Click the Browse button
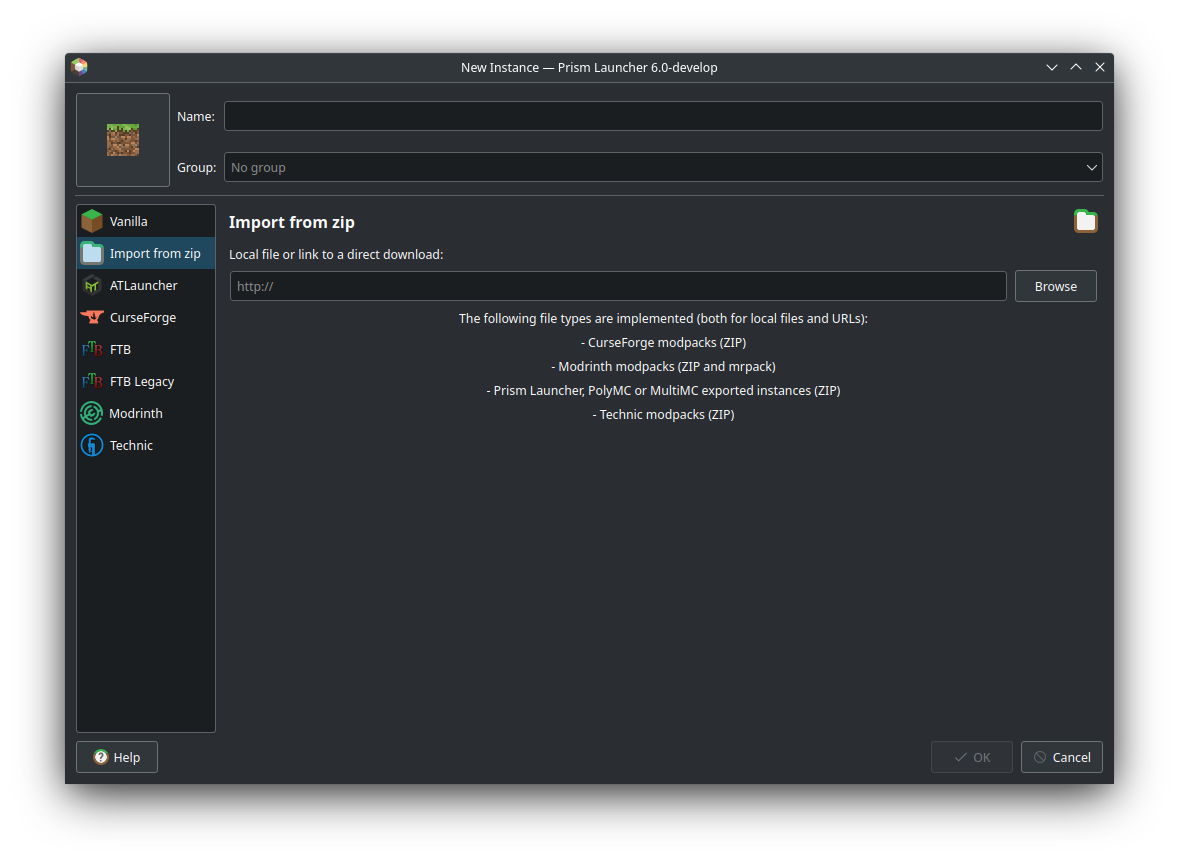Viewport: 1179px width, 861px height. point(1055,286)
